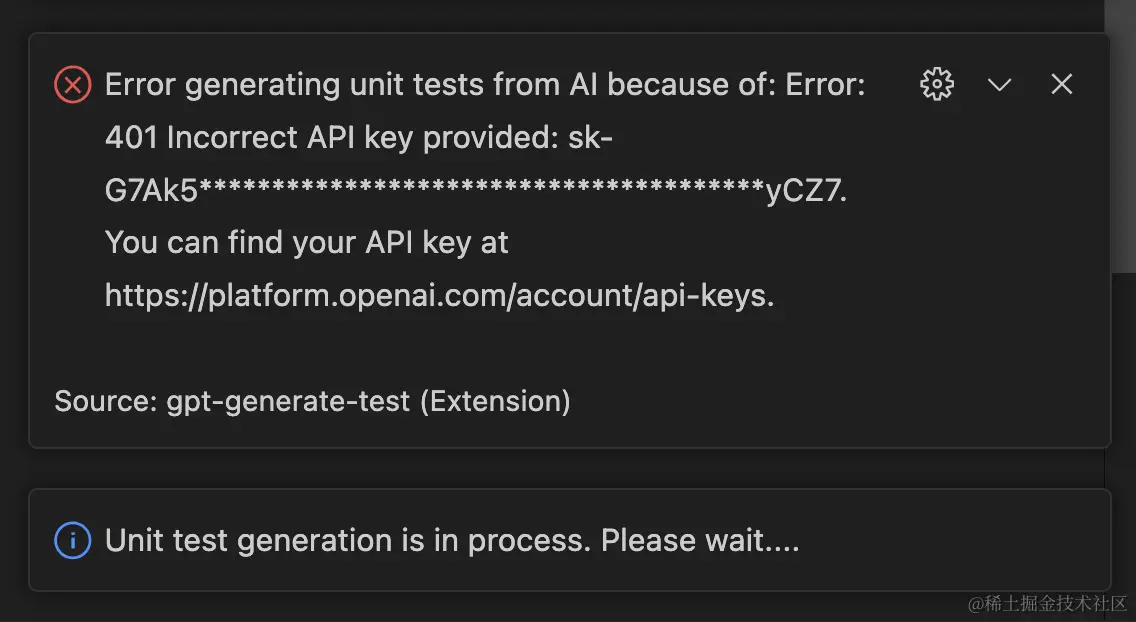Select the 'Unit test generation is in process' message
The image size is (1136, 622).
pos(451,541)
